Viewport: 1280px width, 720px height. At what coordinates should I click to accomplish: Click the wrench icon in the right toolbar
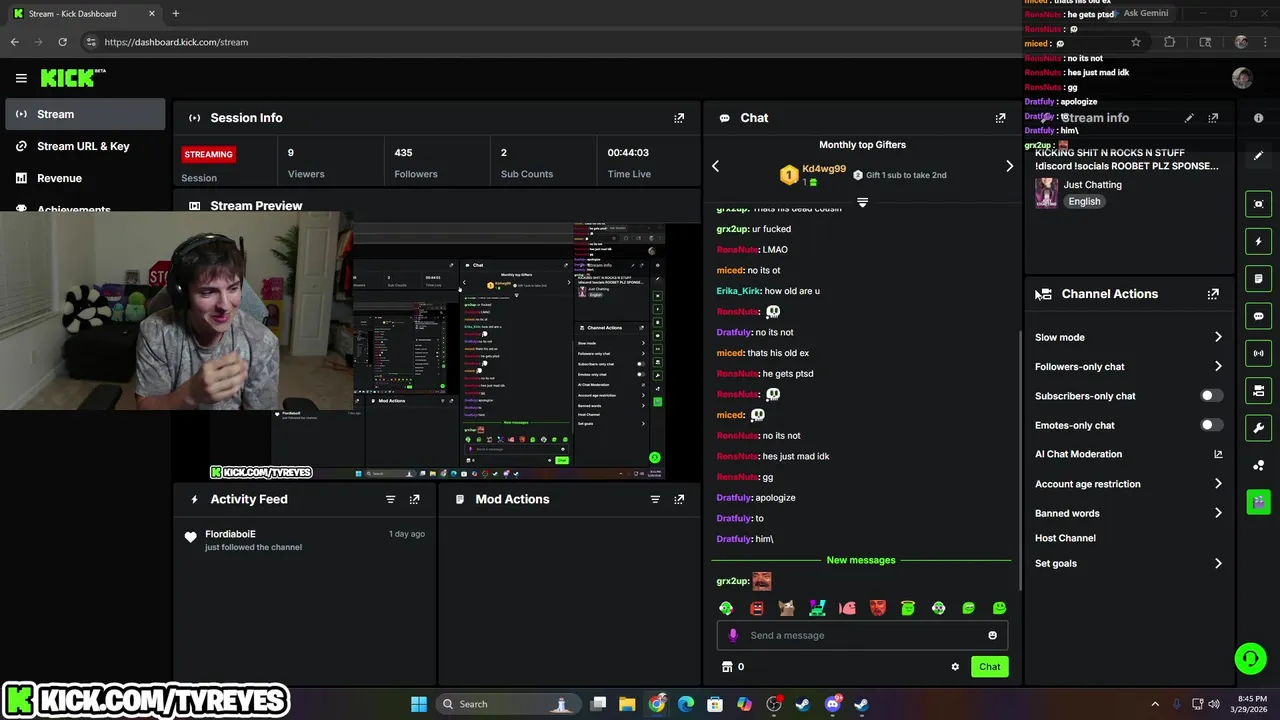[x=1258, y=428]
